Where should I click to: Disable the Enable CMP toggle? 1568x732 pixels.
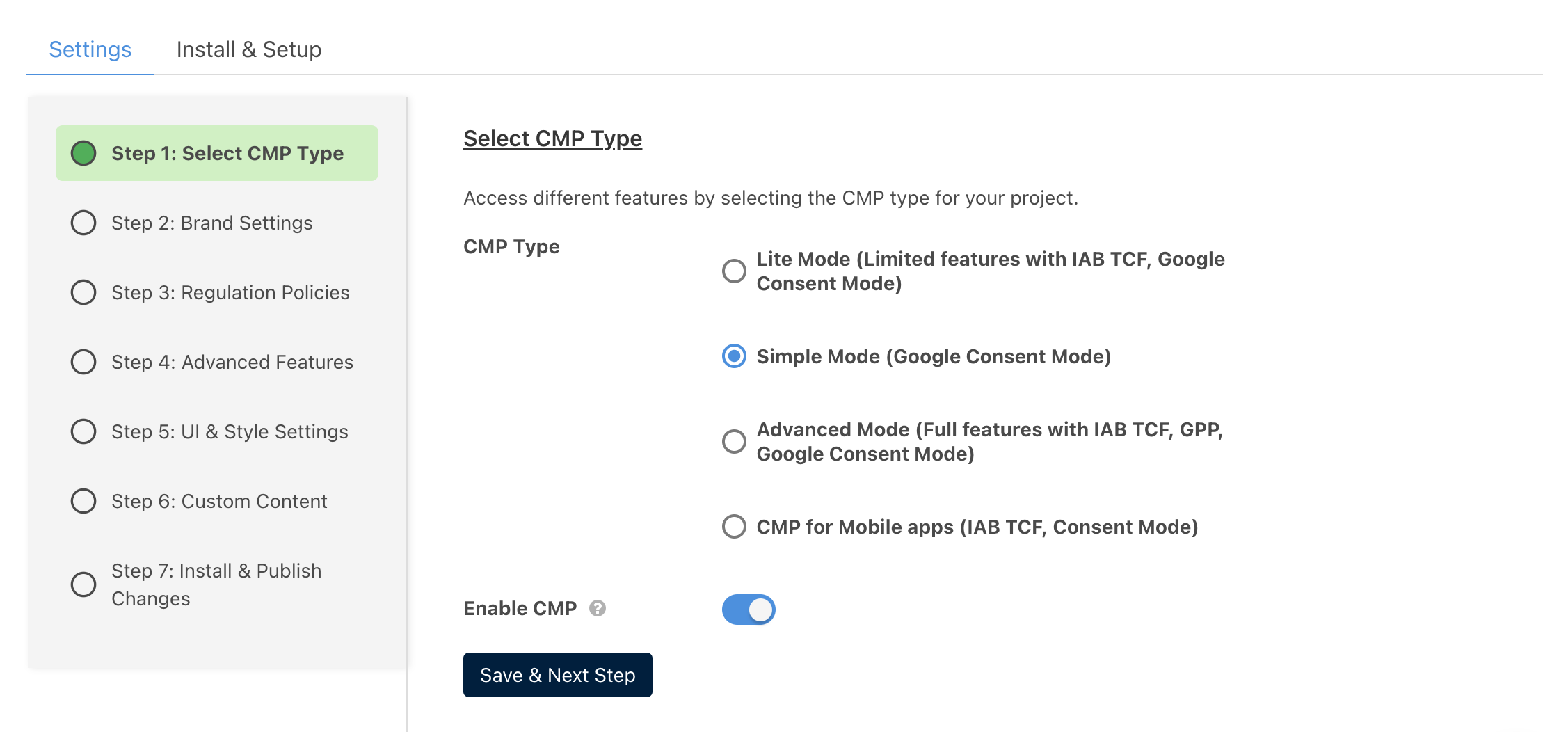[x=748, y=609]
